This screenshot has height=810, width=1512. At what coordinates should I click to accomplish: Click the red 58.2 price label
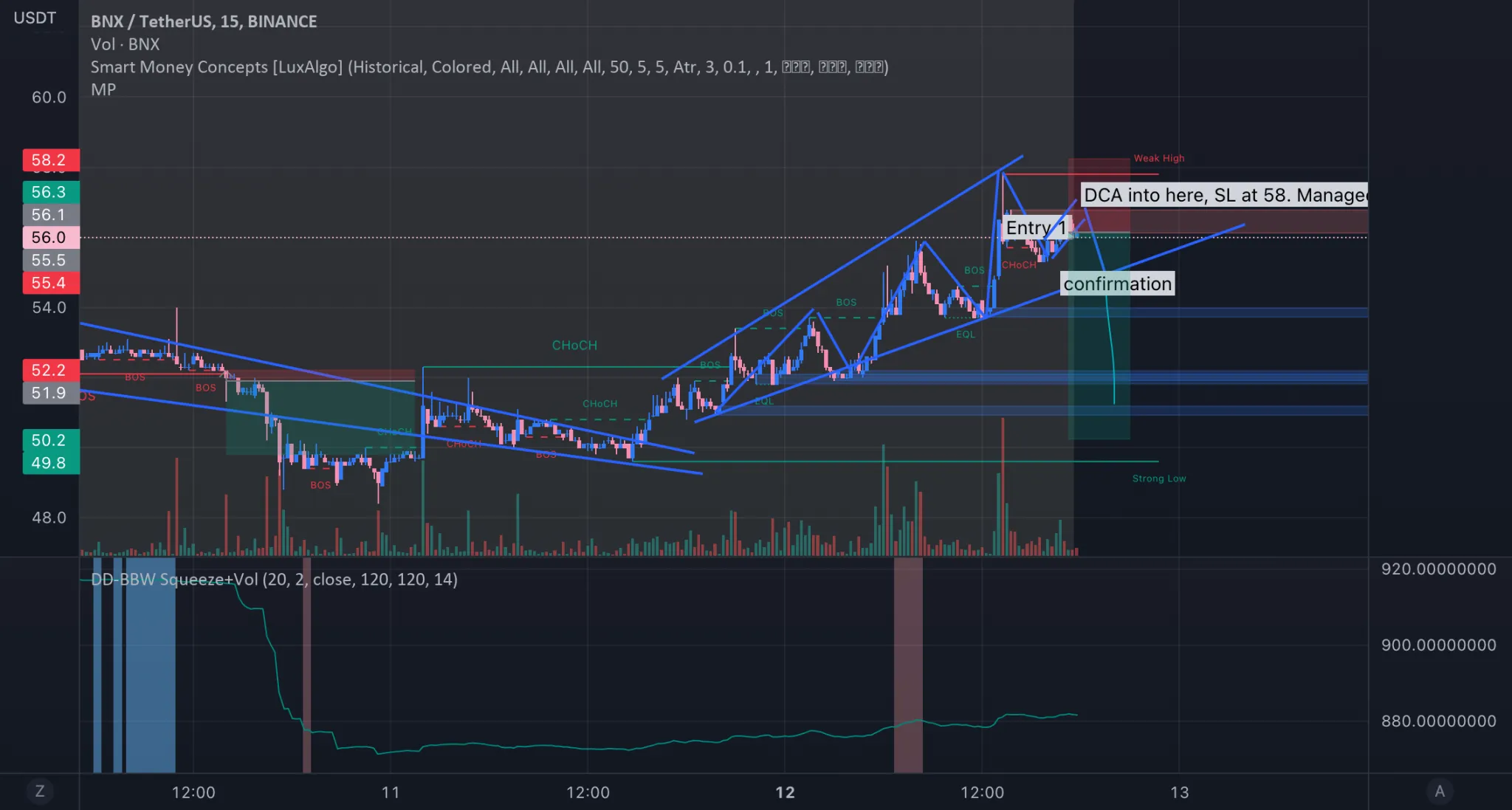[49, 160]
